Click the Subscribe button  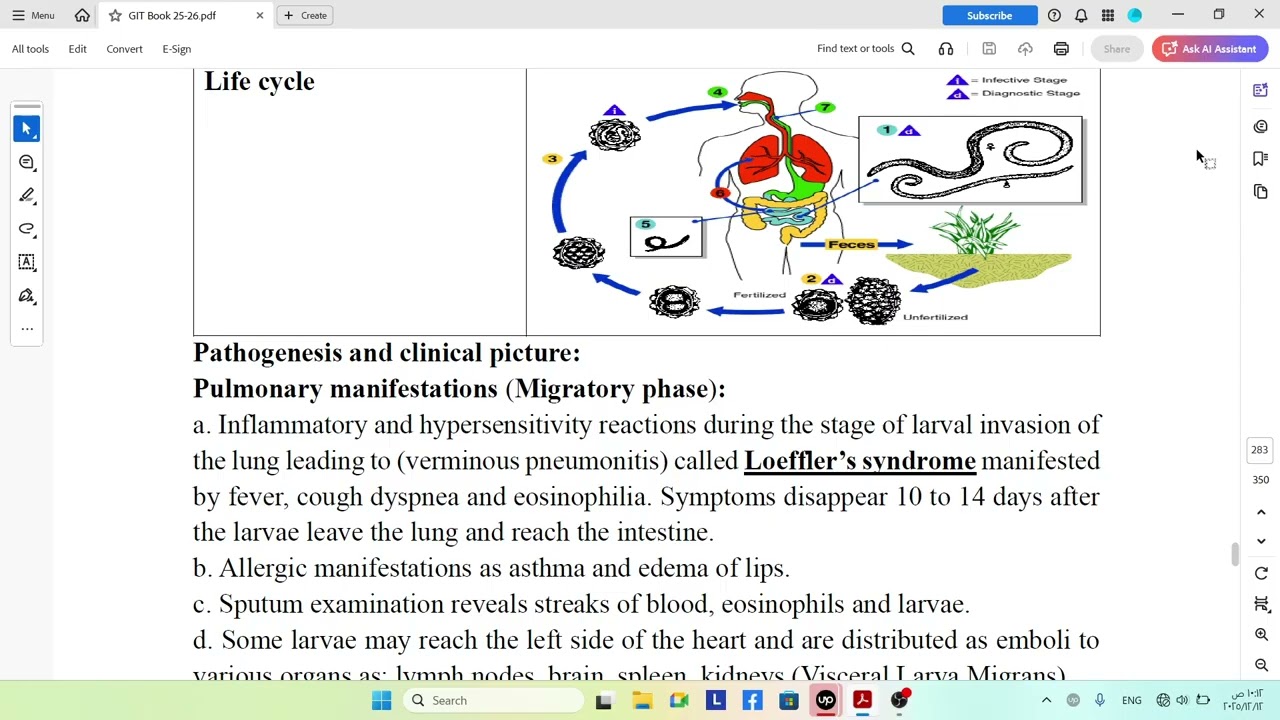tap(989, 15)
